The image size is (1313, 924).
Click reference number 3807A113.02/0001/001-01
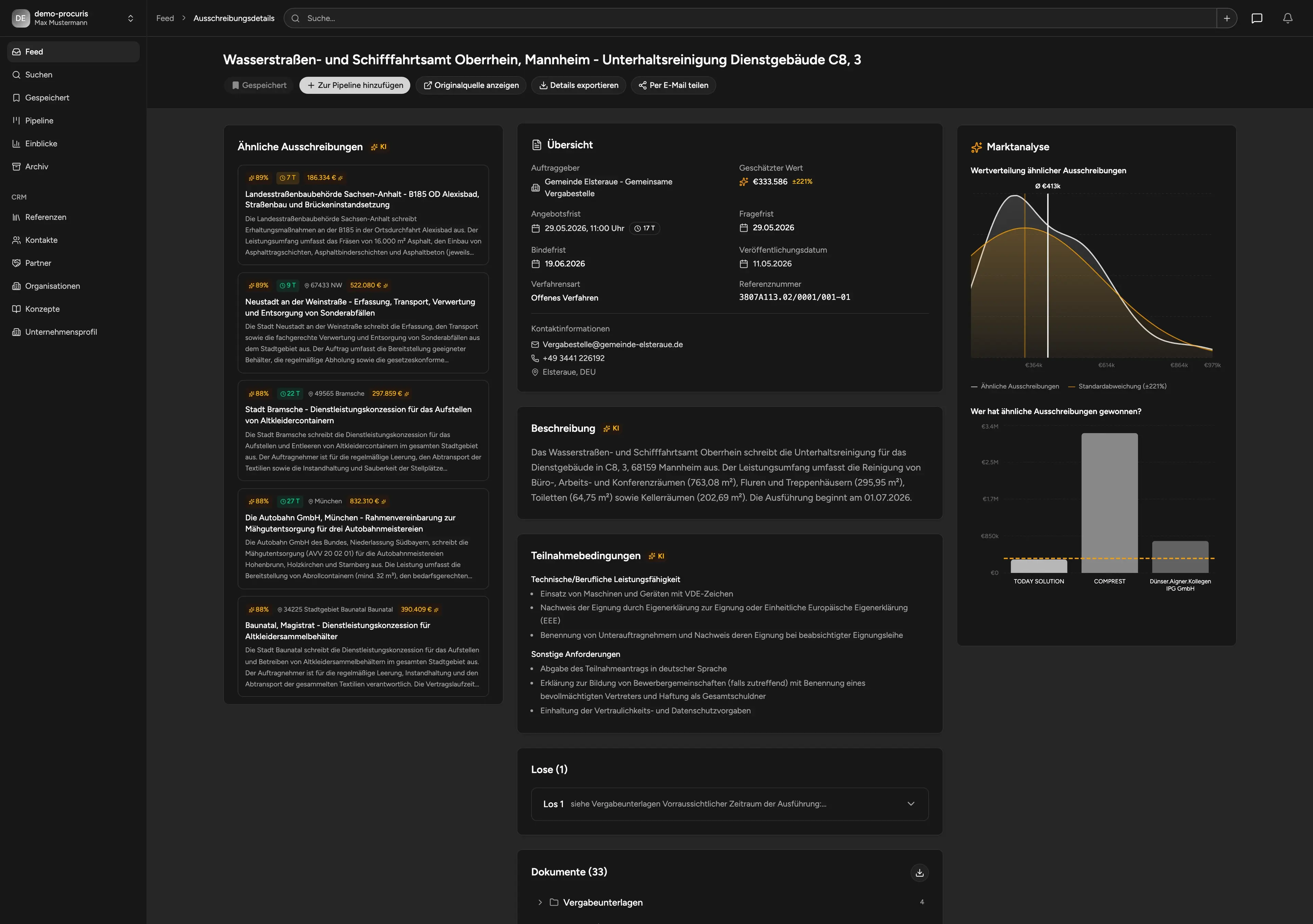pos(794,297)
